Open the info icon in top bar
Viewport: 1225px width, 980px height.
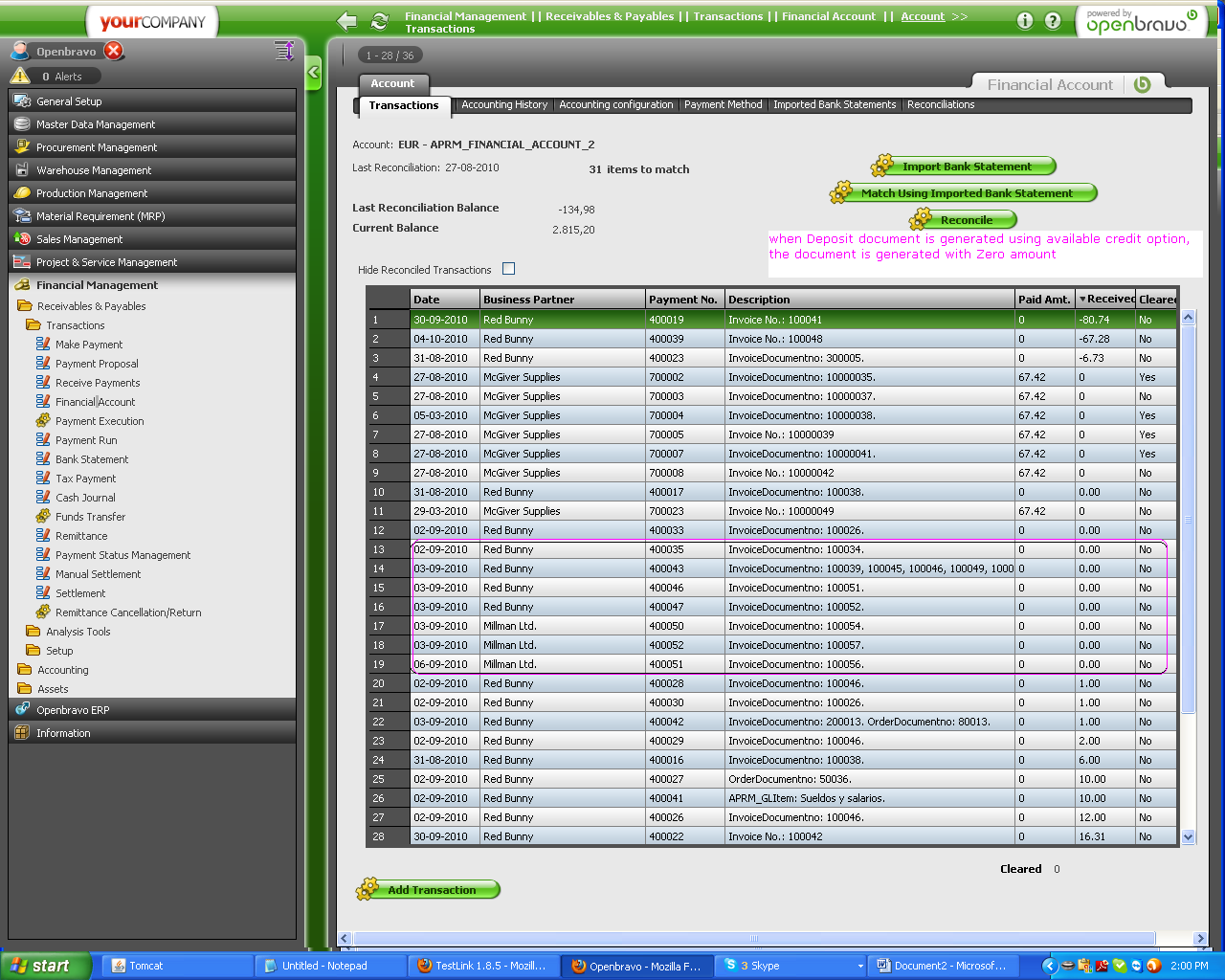[1025, 21]
